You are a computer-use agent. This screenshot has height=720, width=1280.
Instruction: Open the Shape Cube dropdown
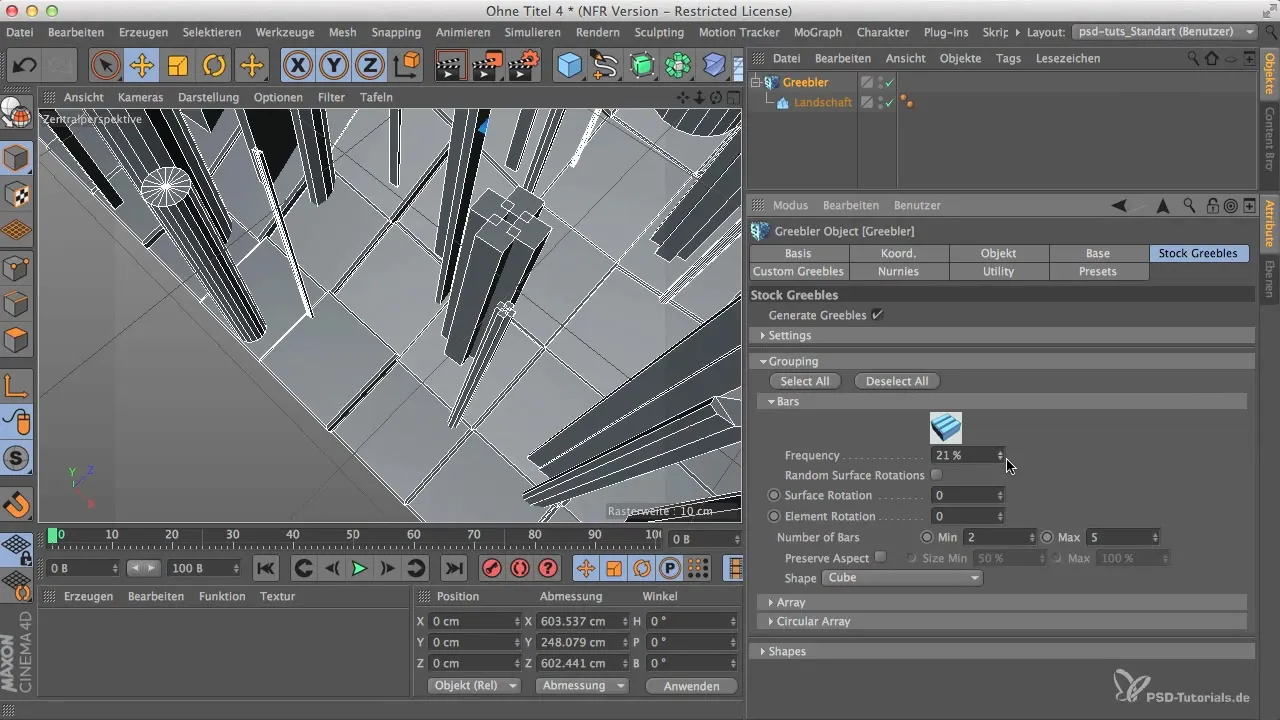901,578
